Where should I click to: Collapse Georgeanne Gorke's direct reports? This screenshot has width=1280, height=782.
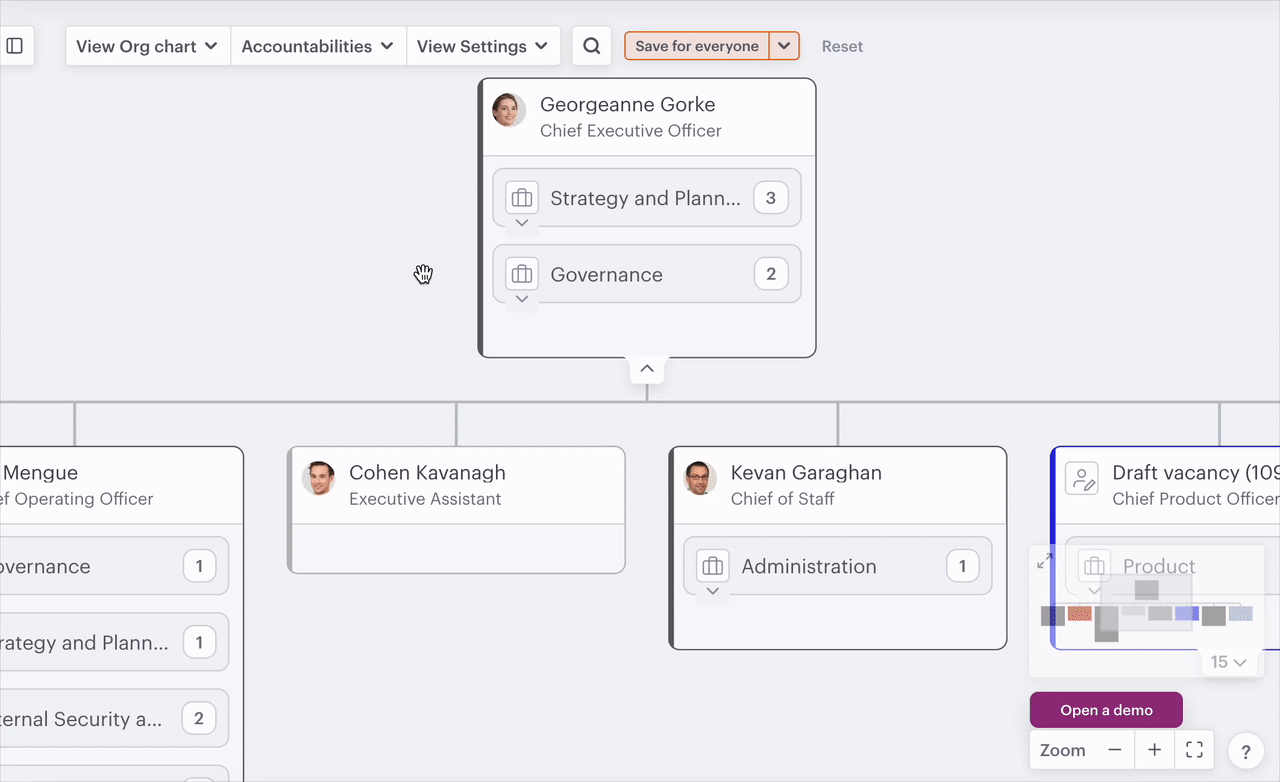pyautogui.click(x=647, y=369)
